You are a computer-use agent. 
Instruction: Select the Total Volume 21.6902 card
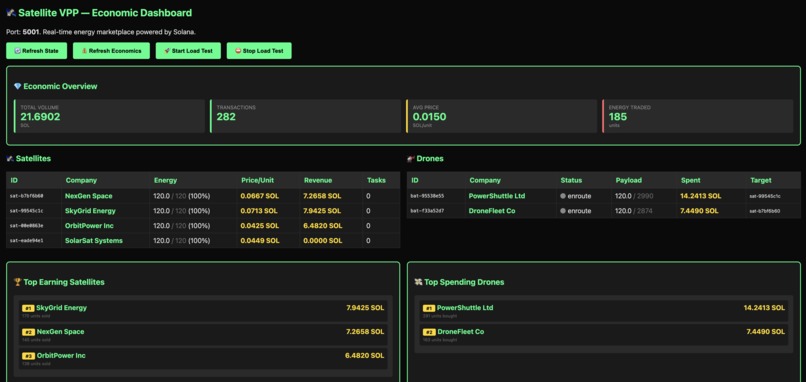pos(109,116)
